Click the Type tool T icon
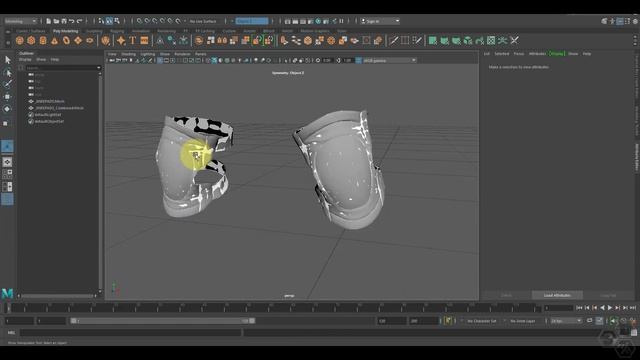Image resolution: width=640 pixels, height=360 pixels. [x=133, y=40]
